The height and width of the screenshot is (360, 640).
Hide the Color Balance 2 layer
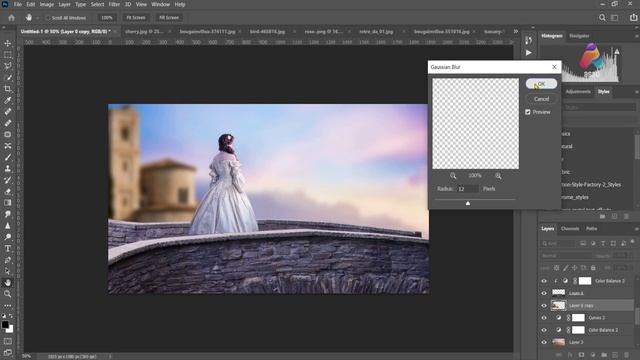pos(544,330)
